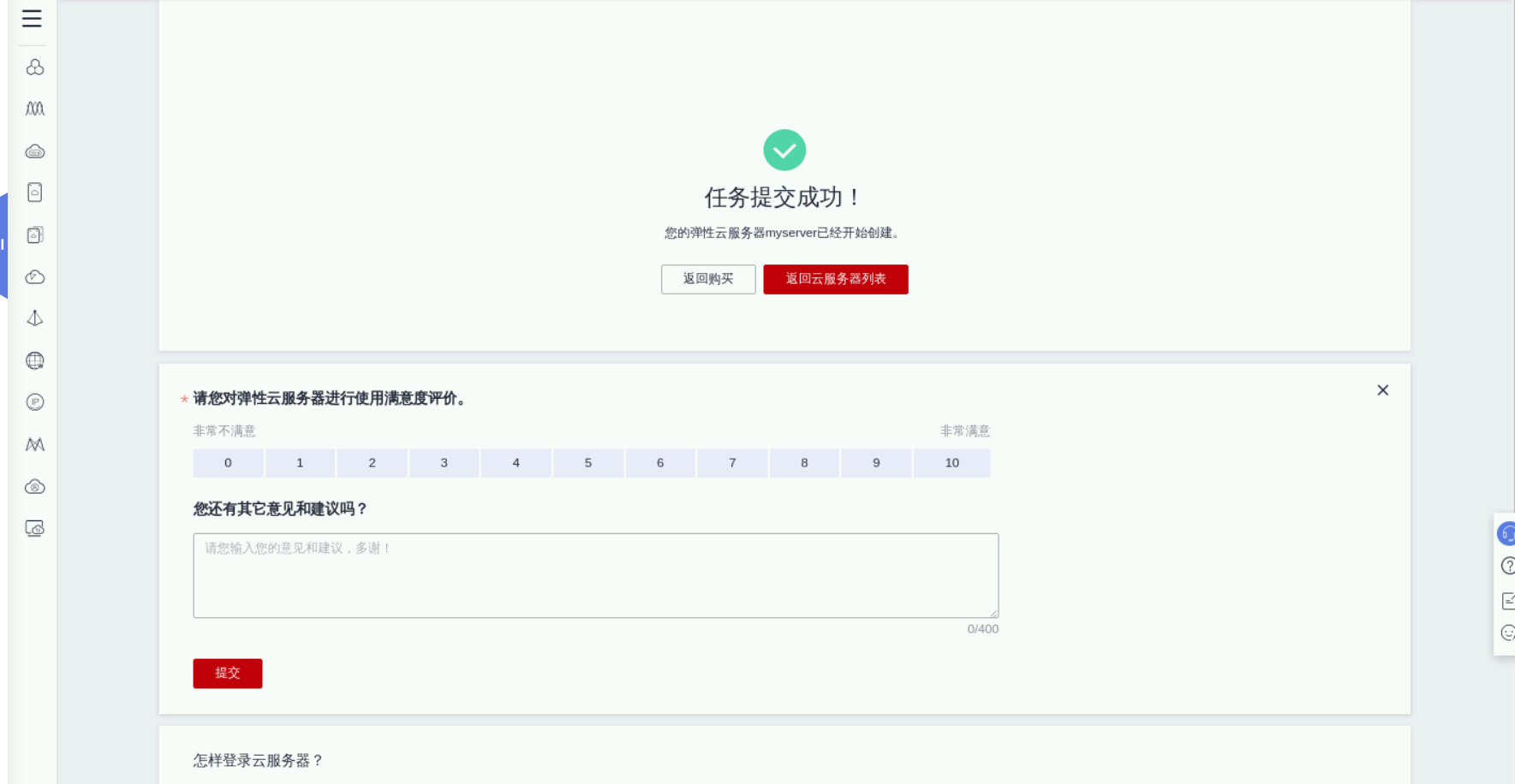Select satisfaction score 8

coord(804,463)
